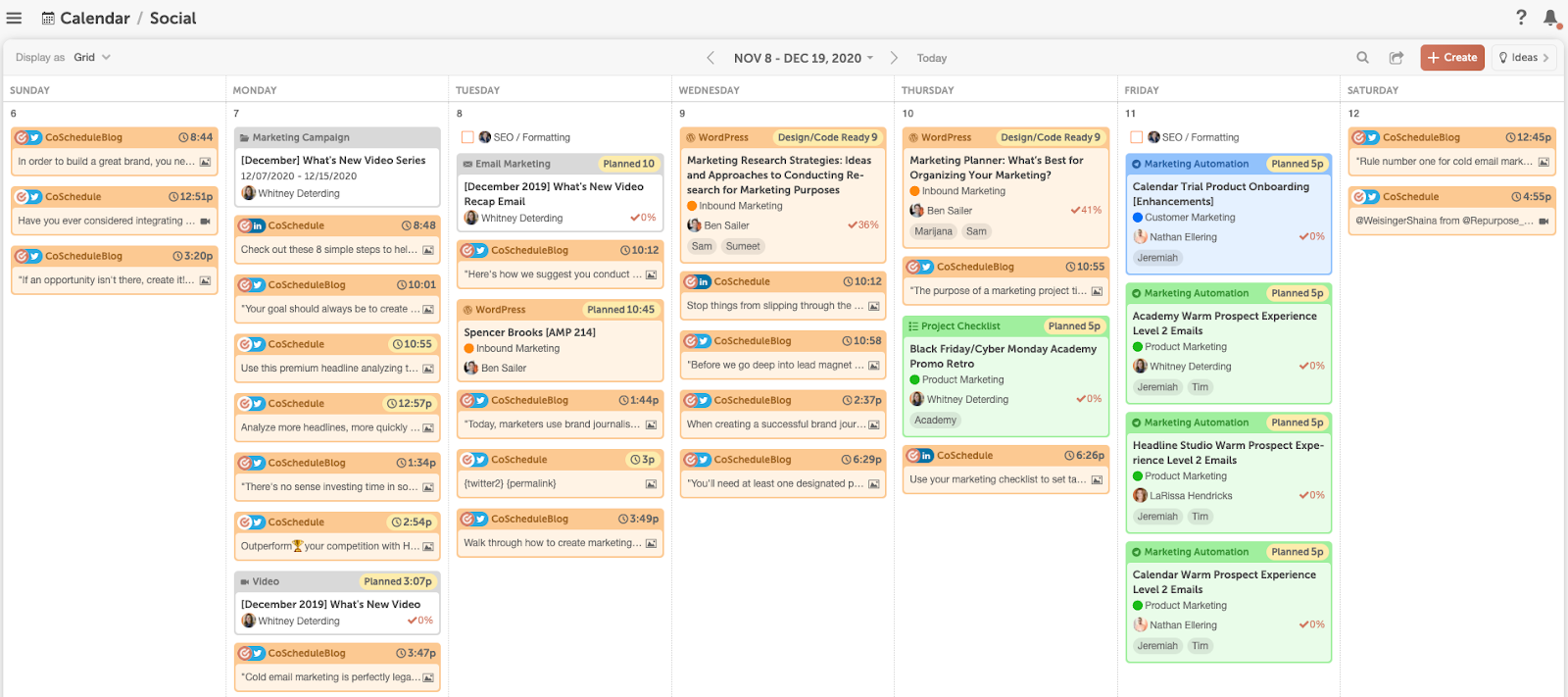Click WordPress icon on Marketing Research card
This screenshot has width=1568, height=697.
pos(691,138)
